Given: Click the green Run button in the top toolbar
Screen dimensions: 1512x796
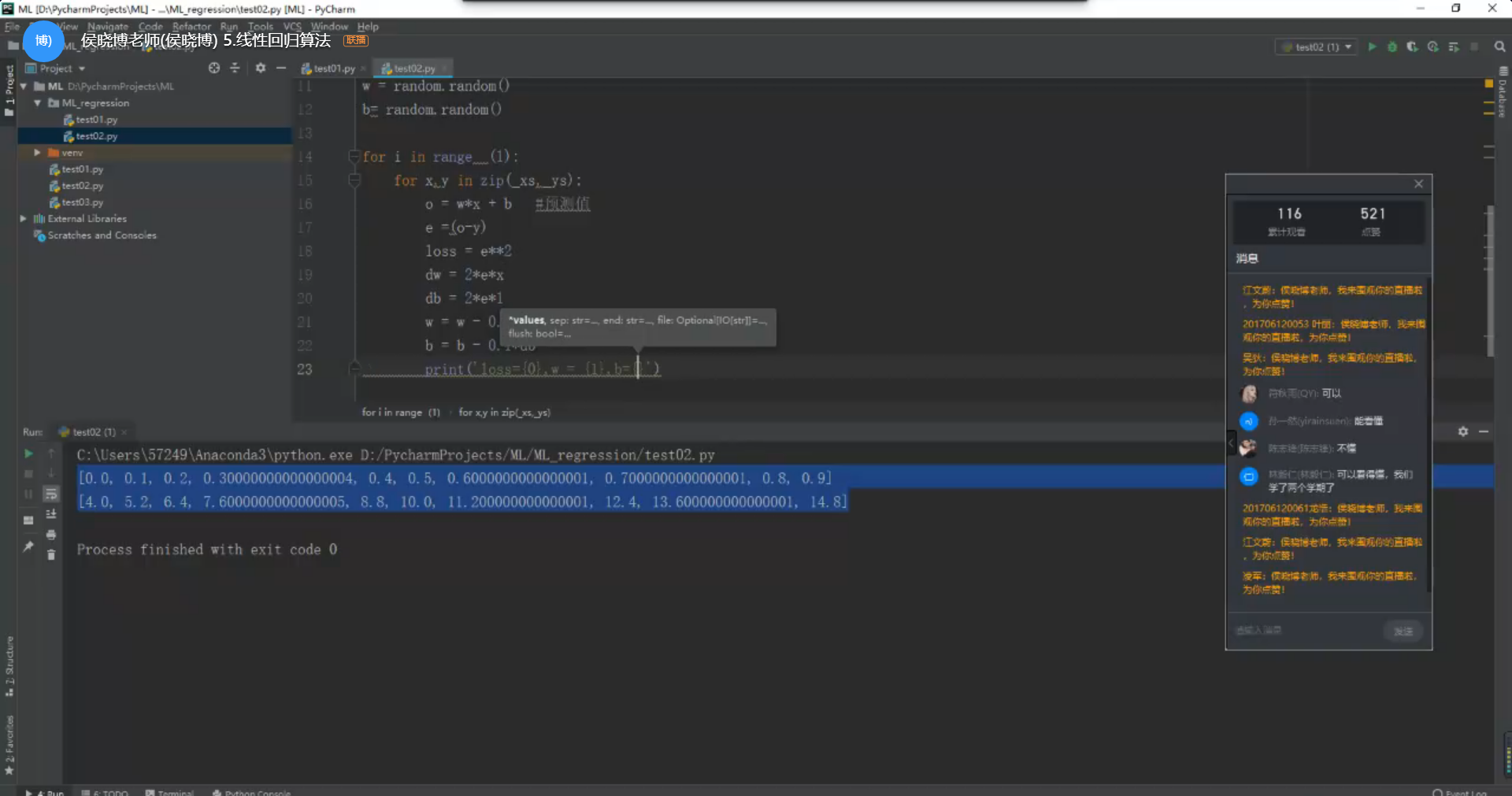Looking at the screenshot, I should pyautogui.click(x=1372, y=47).
